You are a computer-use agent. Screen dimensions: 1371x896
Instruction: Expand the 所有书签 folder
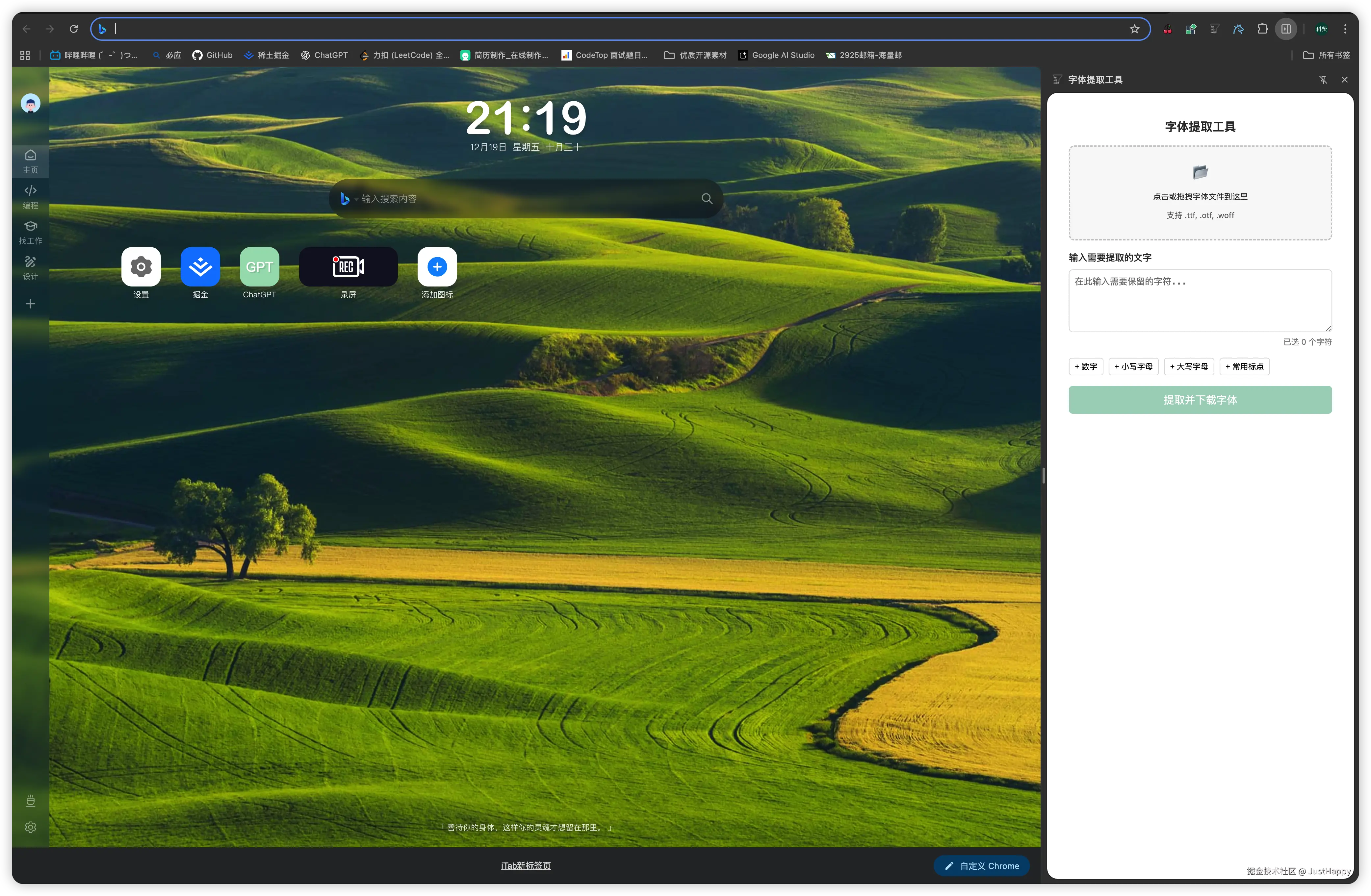(x=1327, y=55)
